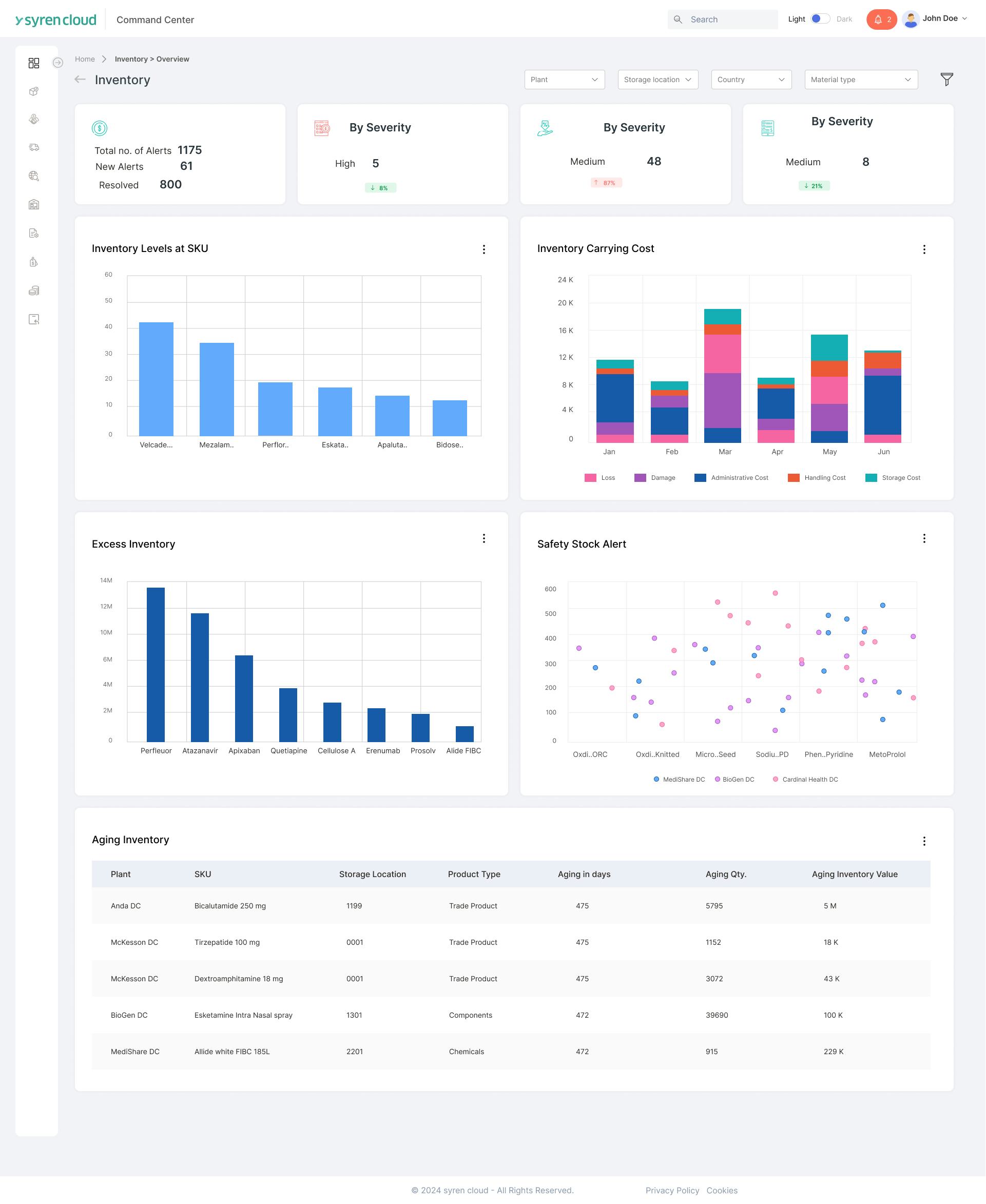Open the Storage location dropdown
Image resolution: width=986 pixels, height=1204 pixels.
click(x=658, y=80)
